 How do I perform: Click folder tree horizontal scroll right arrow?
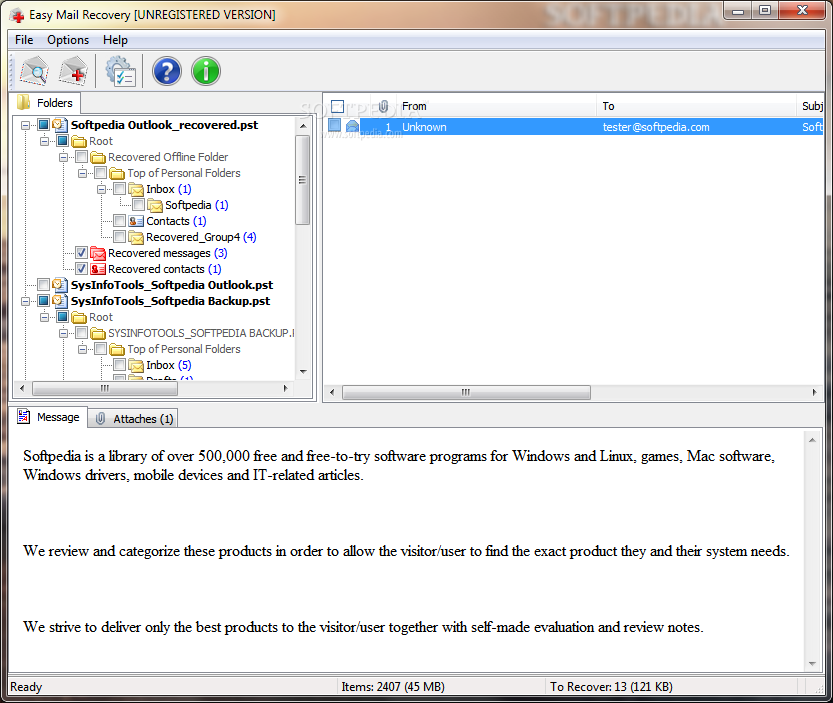click(286, 388)
